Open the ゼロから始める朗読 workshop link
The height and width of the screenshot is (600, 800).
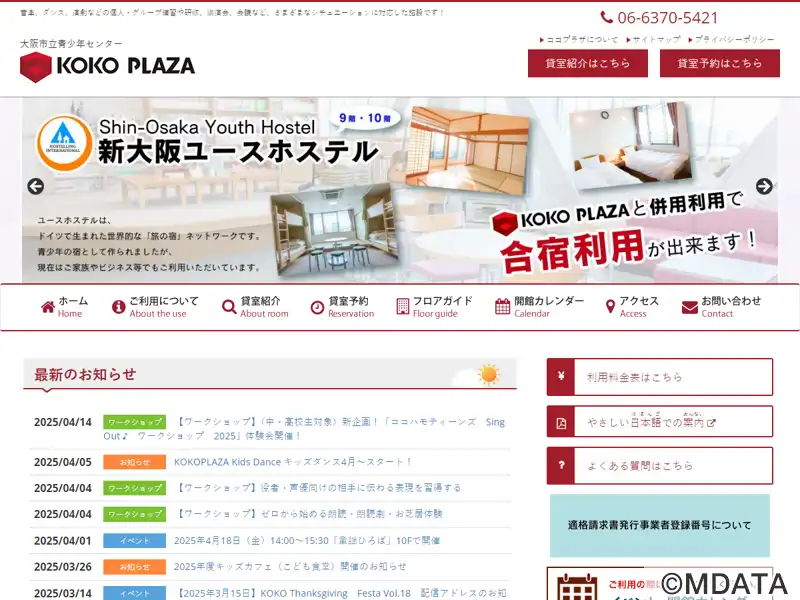click(309, 514)
